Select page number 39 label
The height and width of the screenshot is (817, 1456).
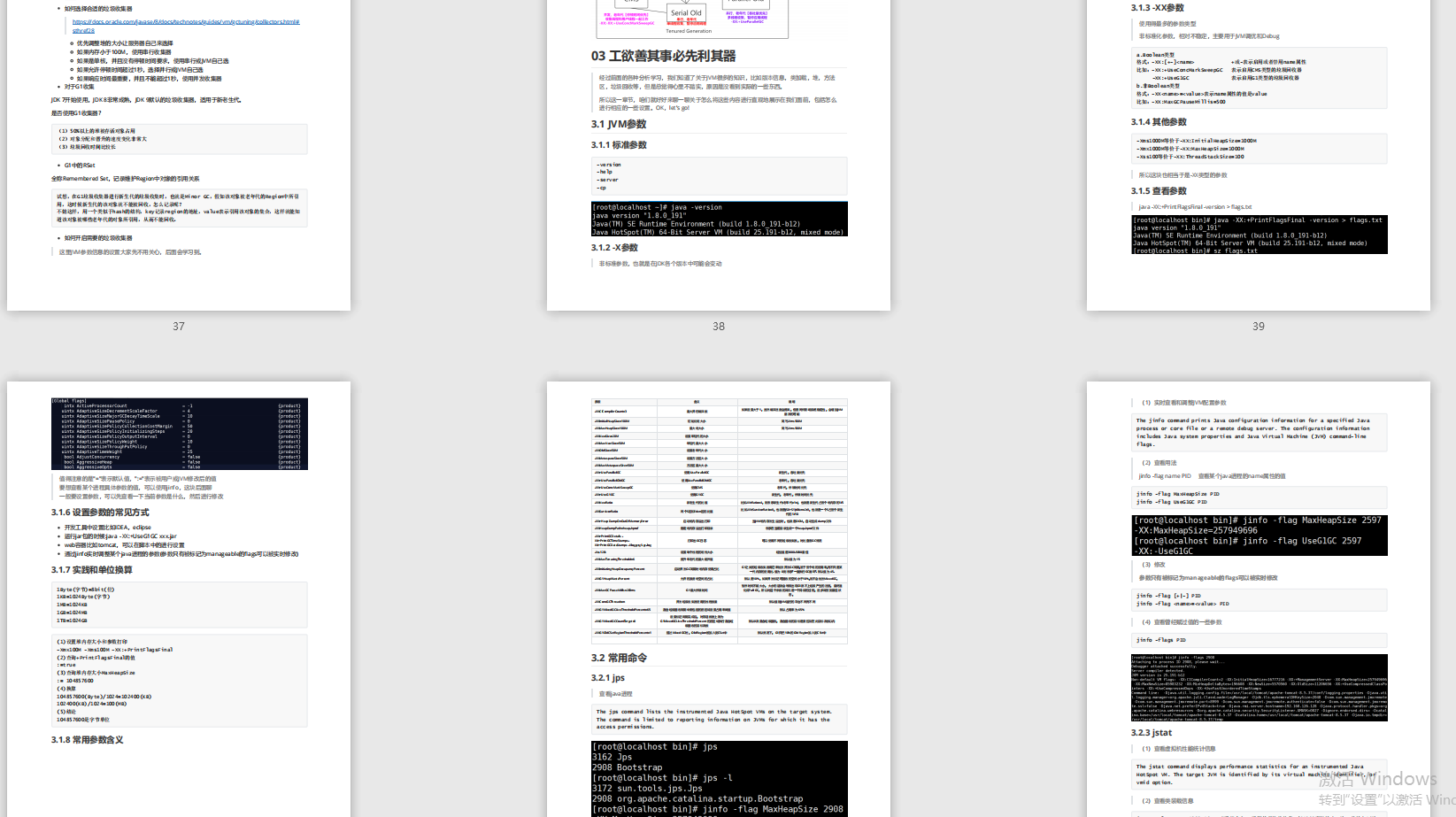[1259, 327]
